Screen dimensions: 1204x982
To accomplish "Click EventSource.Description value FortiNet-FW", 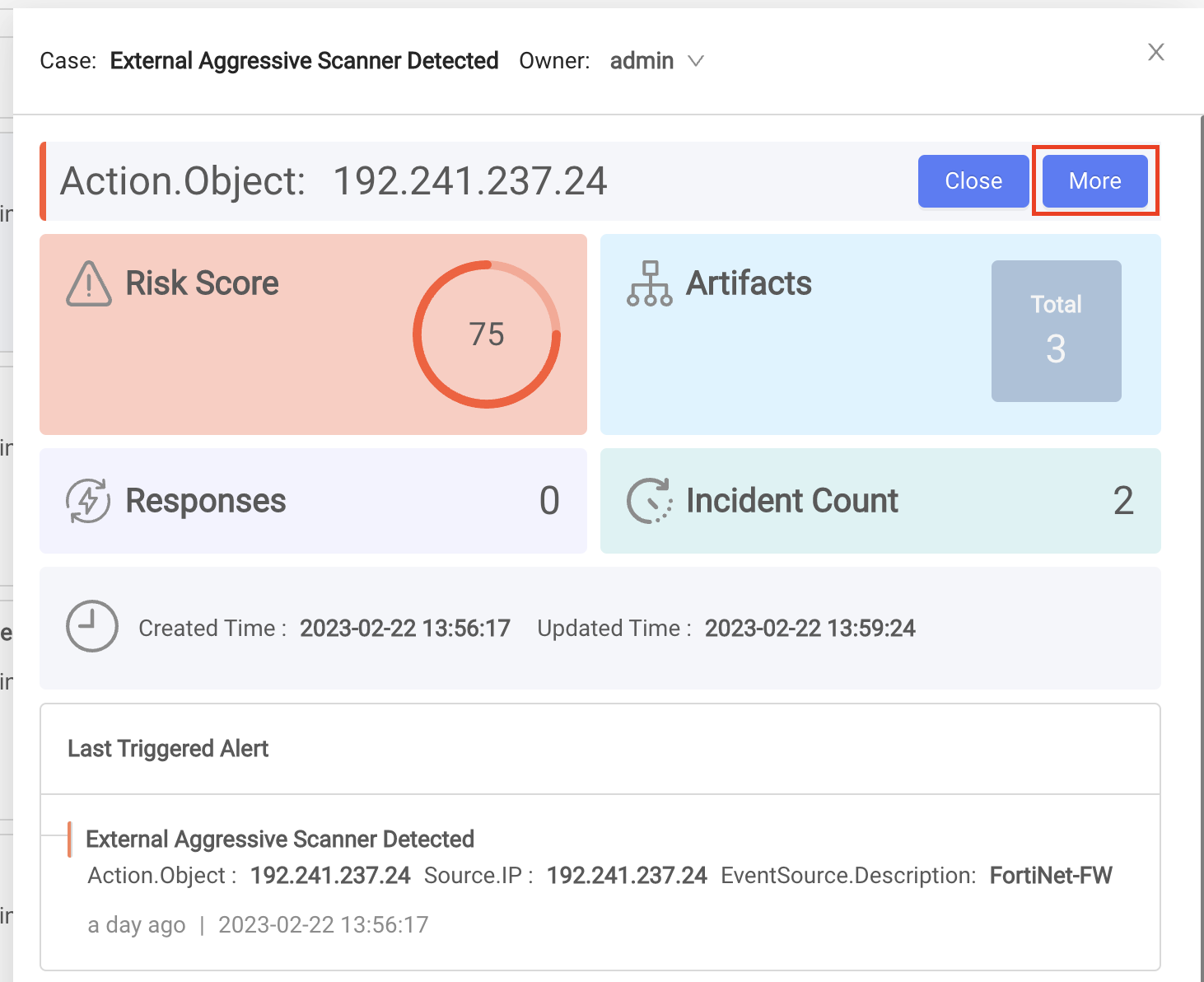I will pyautogui.click(x=1051, y=876).
